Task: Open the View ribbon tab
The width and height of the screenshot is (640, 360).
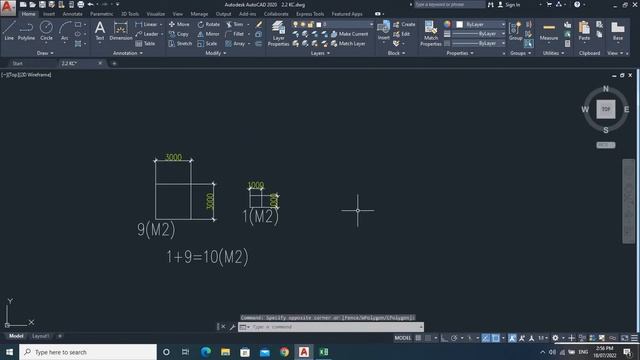Action: [178, 14]
